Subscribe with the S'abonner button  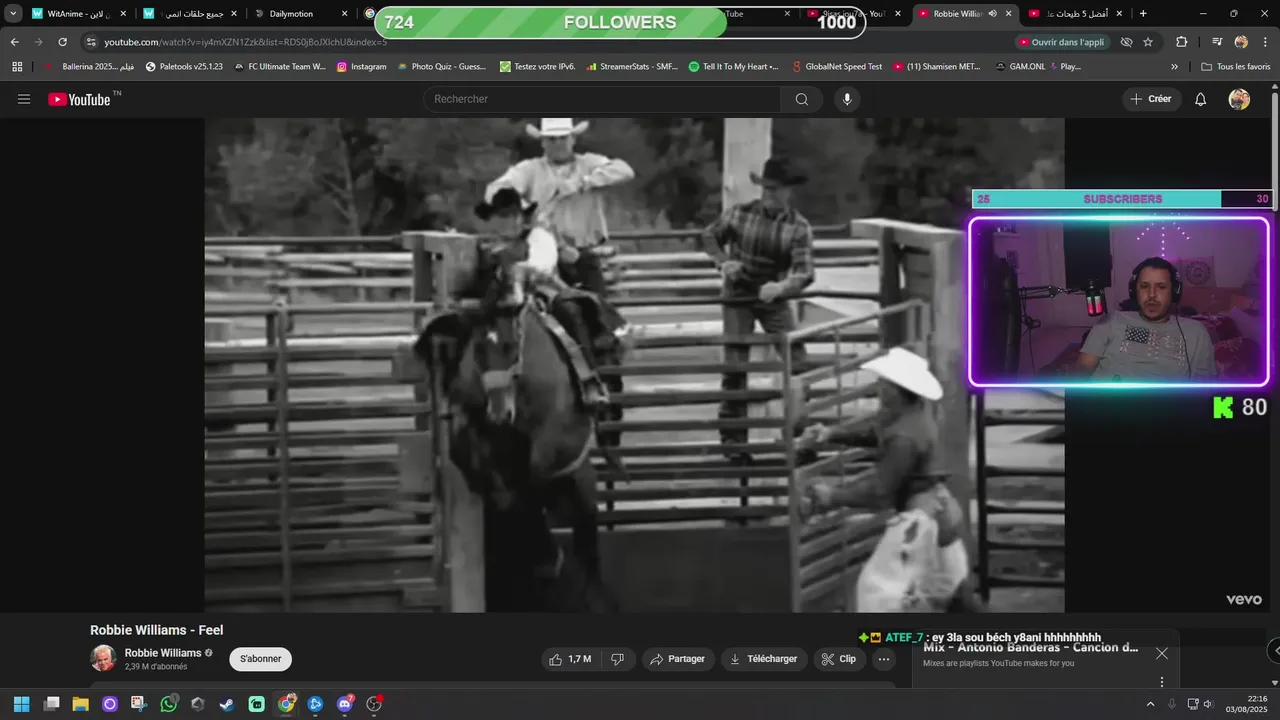tap(260, 659)
